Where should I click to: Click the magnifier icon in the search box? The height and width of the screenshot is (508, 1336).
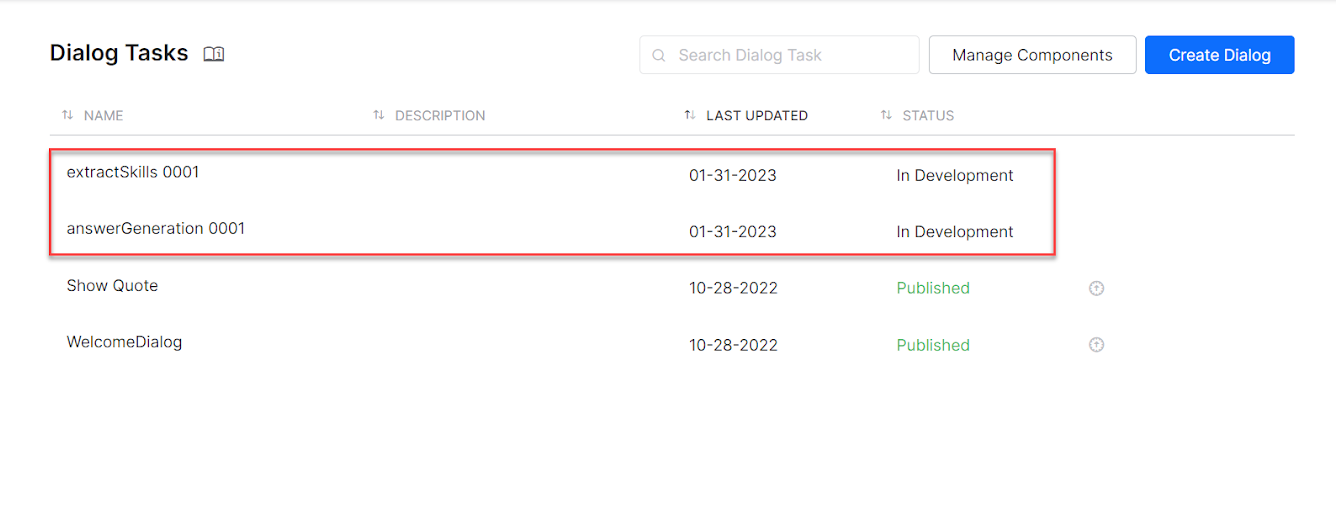[659, 56]
